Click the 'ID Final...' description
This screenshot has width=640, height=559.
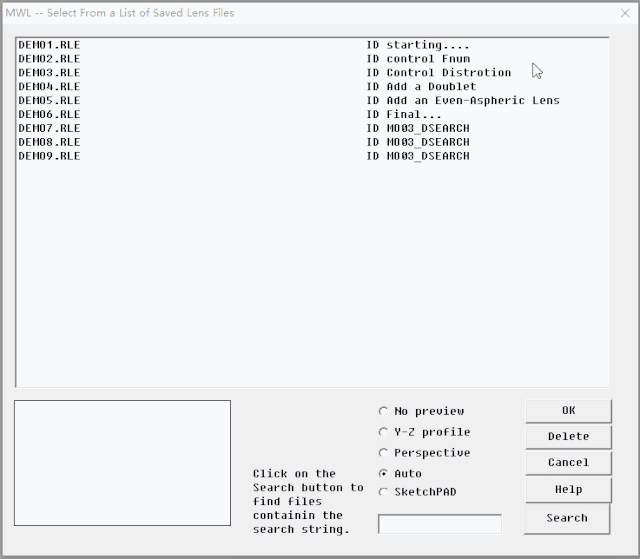point(404,114)
